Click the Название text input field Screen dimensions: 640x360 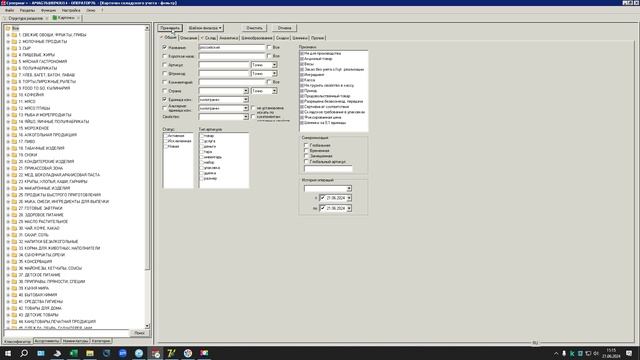232,47
